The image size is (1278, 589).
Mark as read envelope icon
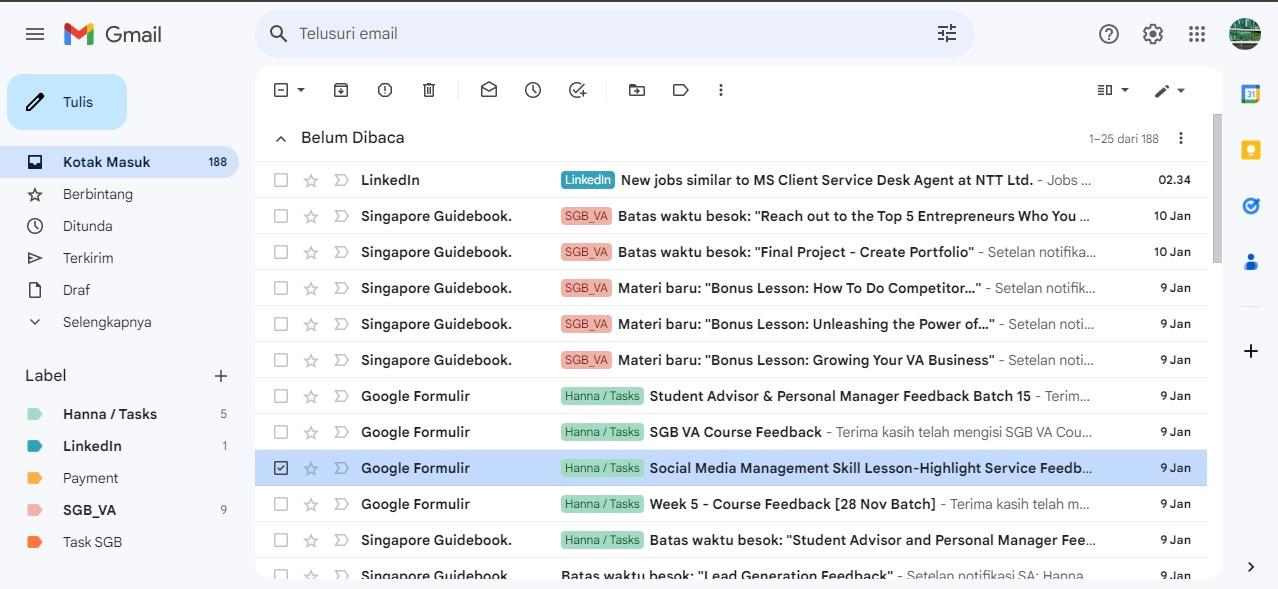[x=489, y=90]
